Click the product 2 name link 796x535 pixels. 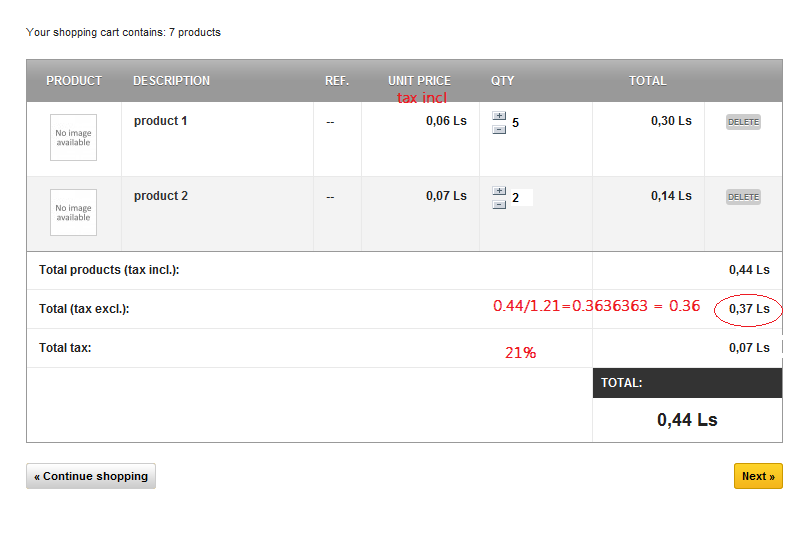point(160,196)
